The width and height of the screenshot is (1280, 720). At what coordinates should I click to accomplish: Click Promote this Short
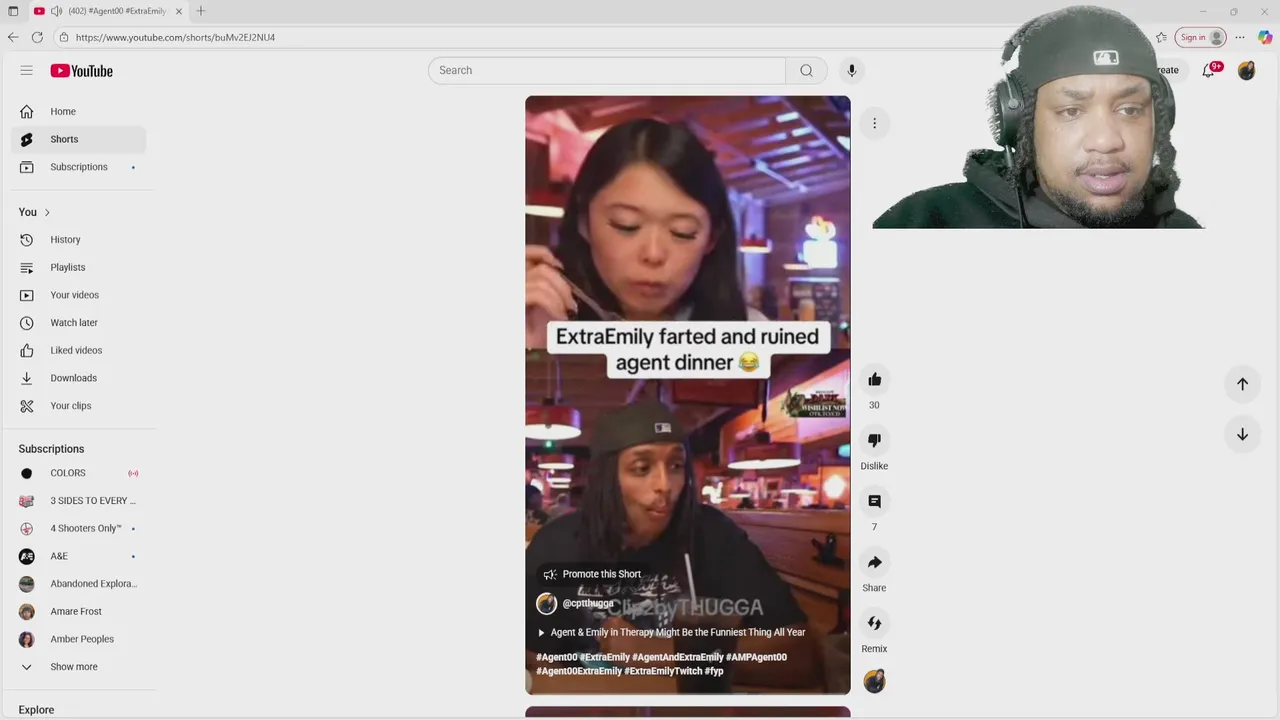(592, 574)
